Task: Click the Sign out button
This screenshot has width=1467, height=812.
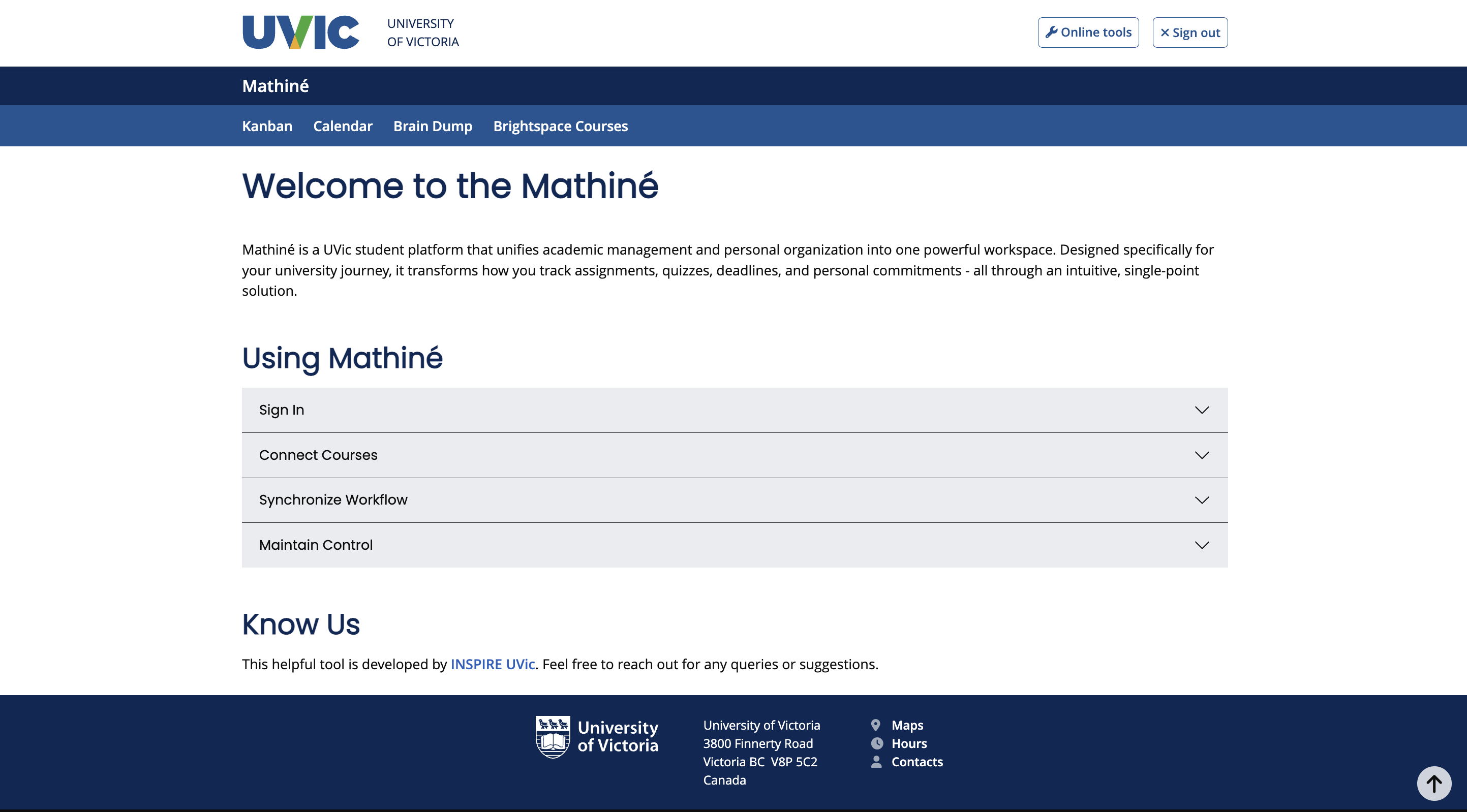Action: point(1189,33)
